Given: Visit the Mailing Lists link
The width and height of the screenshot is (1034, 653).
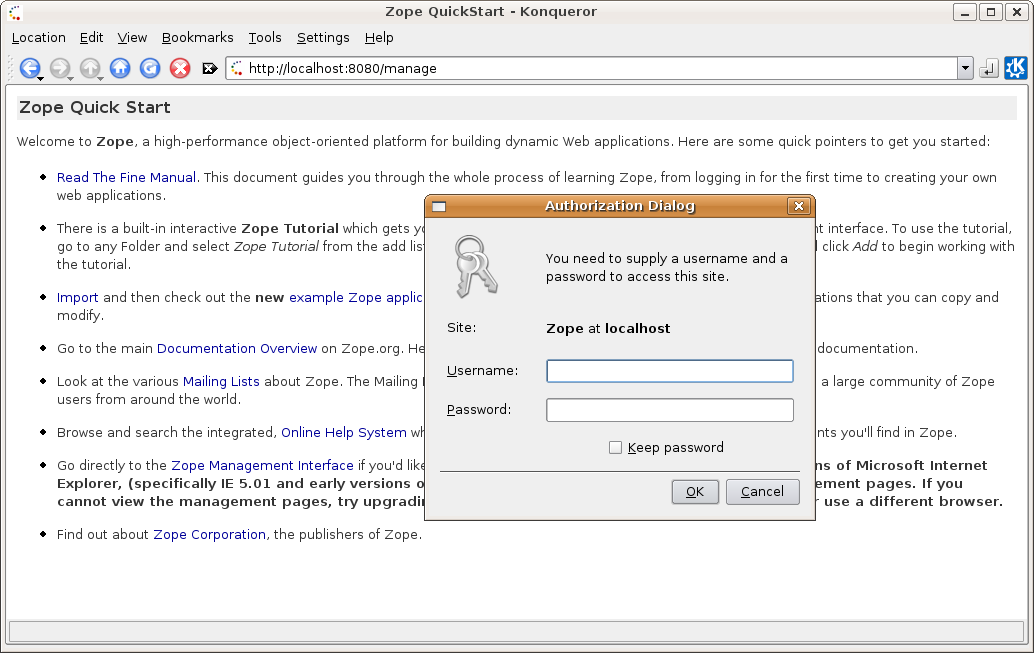Looking at the screenshot, I should pos(221,381).
